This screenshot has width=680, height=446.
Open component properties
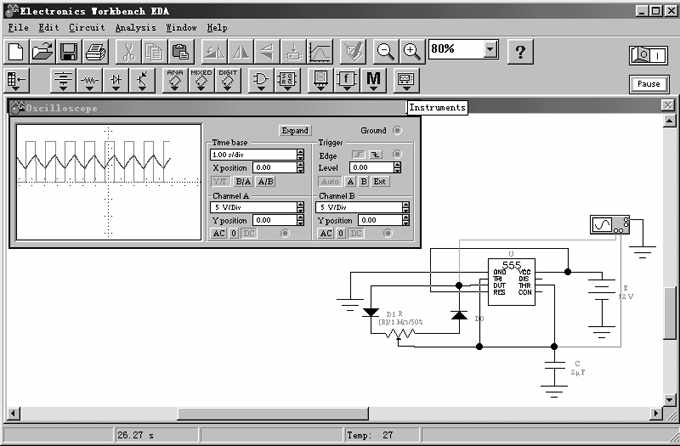(x=353, y=52)
